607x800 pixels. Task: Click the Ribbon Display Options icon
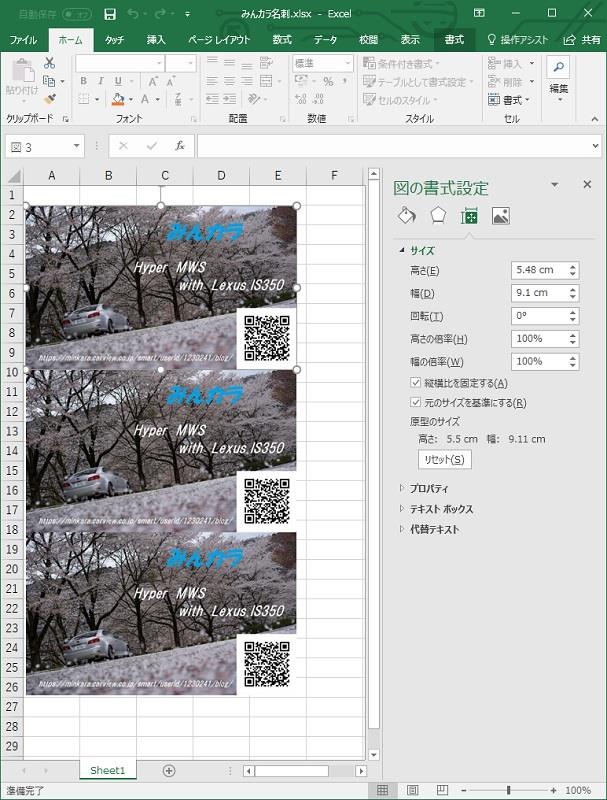point(479,13)
